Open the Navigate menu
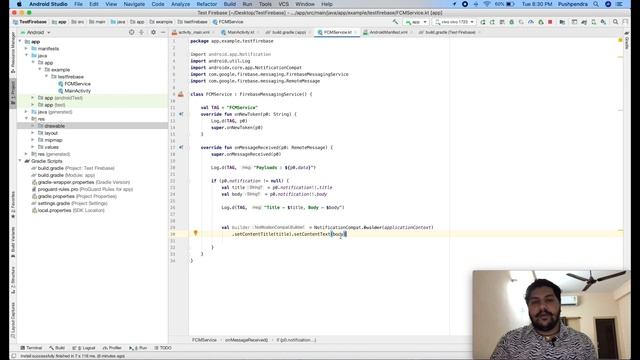The image size is (640, 360). [134, 4]
